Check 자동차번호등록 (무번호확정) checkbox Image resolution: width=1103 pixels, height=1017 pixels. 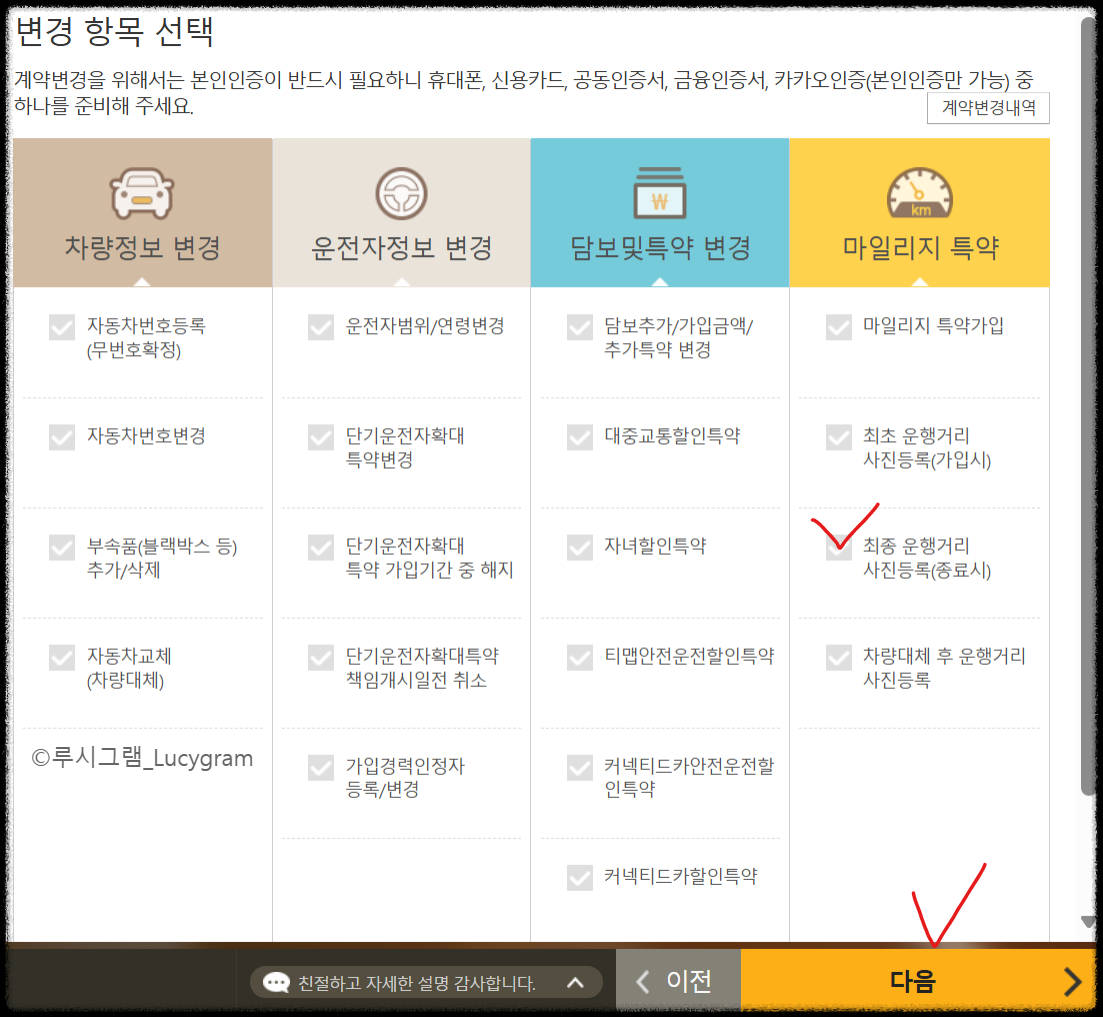pos(62,327)
